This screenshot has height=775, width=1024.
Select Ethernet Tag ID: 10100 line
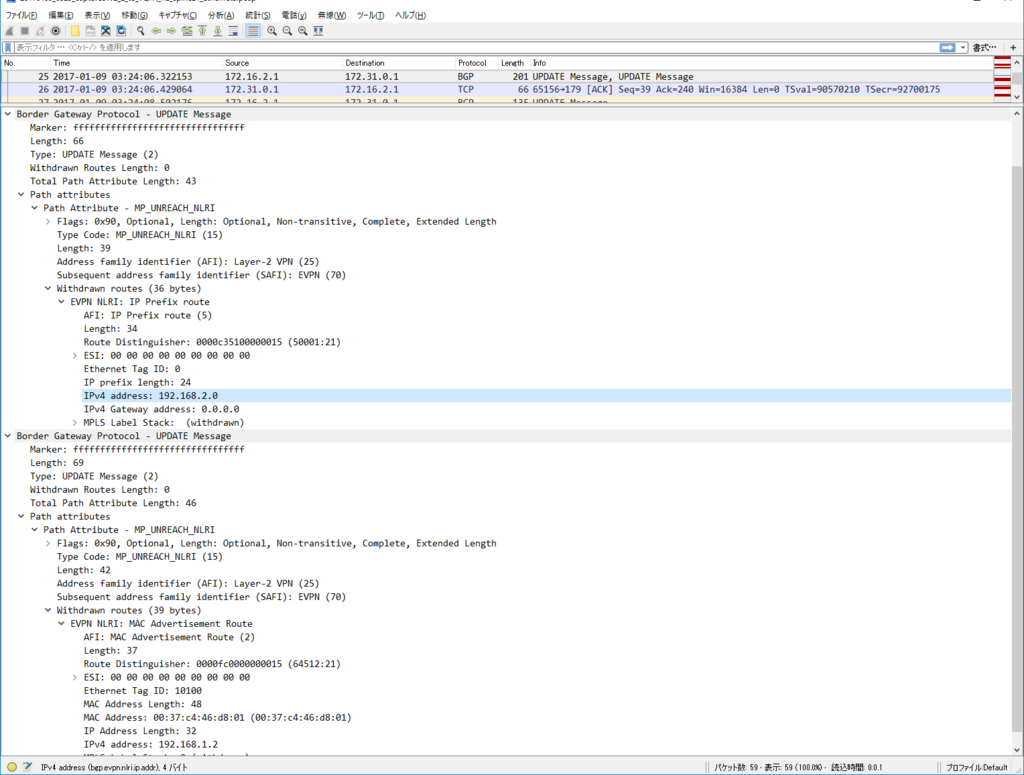pos(142,691)
